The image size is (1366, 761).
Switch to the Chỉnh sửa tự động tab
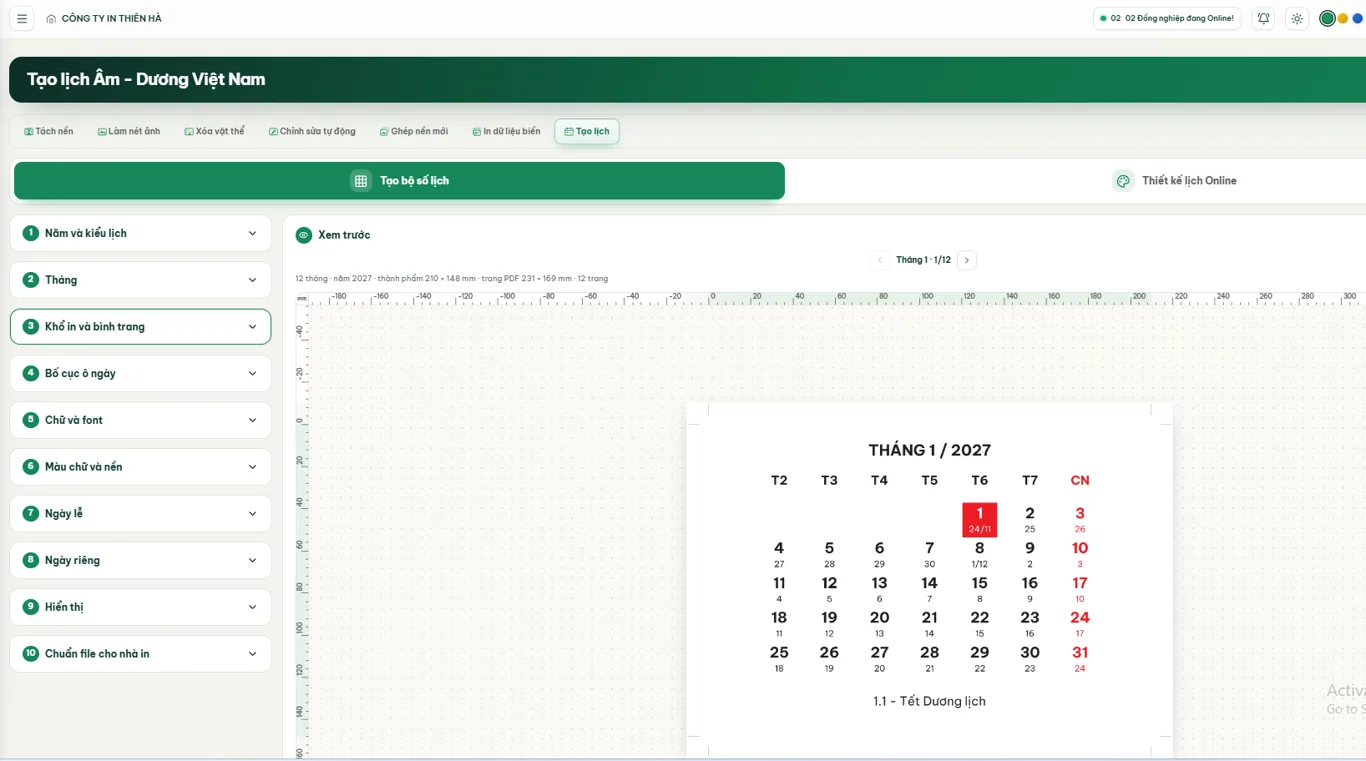pyautogui.click(x=312, y=131)
